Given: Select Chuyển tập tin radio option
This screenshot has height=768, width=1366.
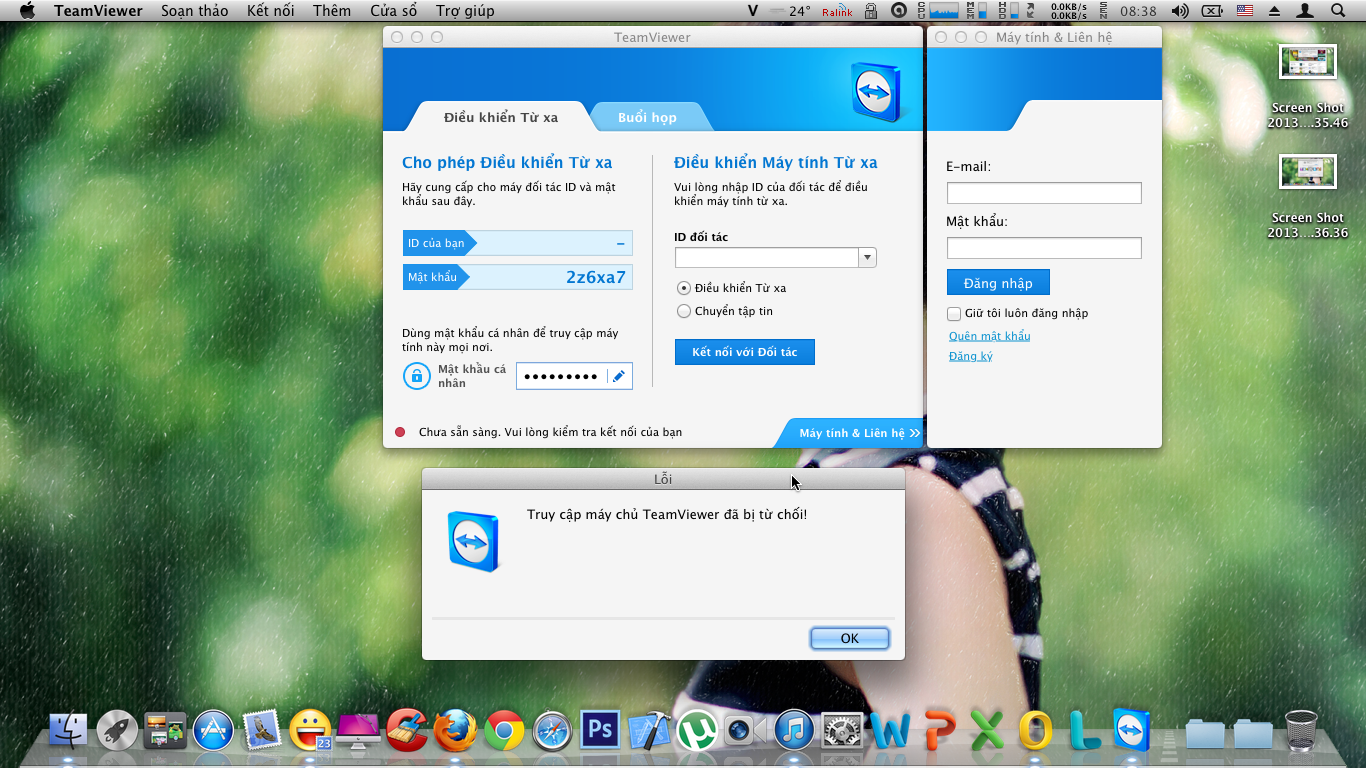Looking at the screenshot, I should click(x=684, y=311).
